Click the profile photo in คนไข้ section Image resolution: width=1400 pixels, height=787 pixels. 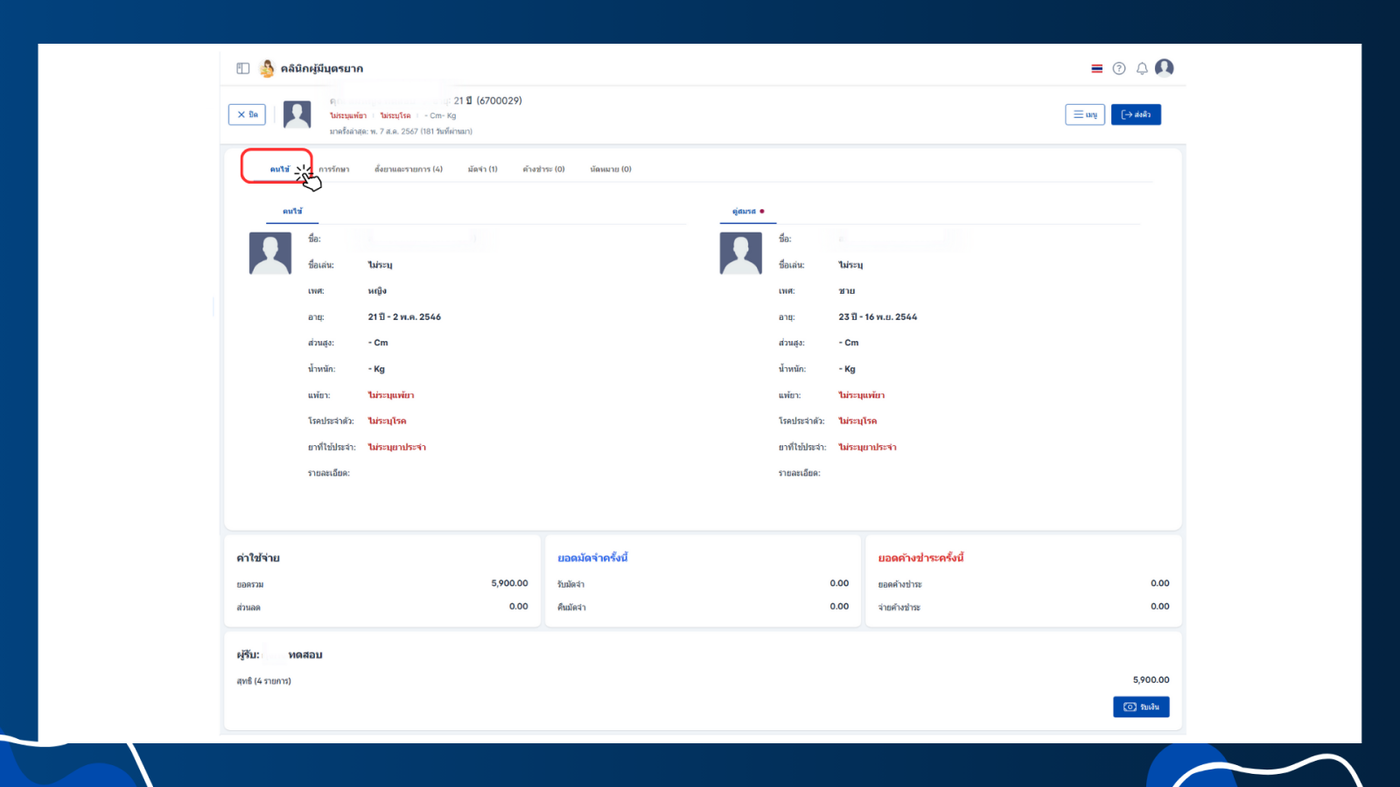tap(270, 253)
